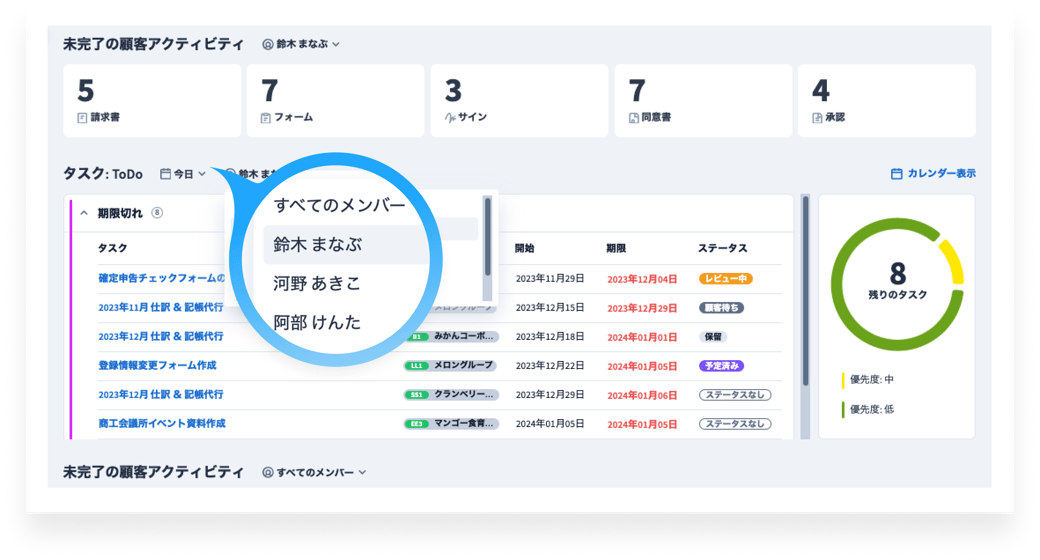Click the 保留 status badge
This screenshot has height=560, width=1040.
(x=713, y=337)
